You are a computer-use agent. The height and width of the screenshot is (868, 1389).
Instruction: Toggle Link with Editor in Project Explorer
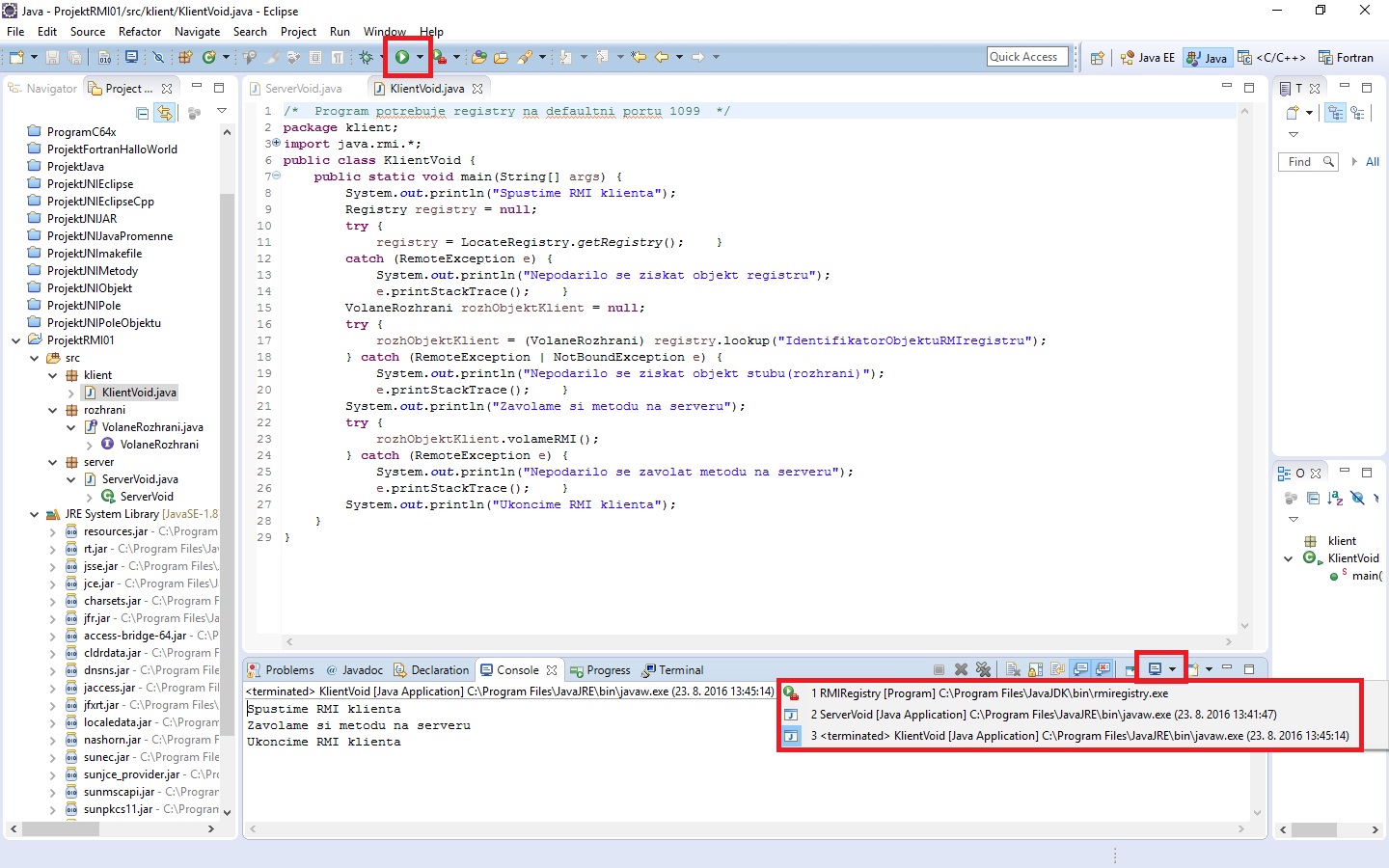(x=165, y=113)
